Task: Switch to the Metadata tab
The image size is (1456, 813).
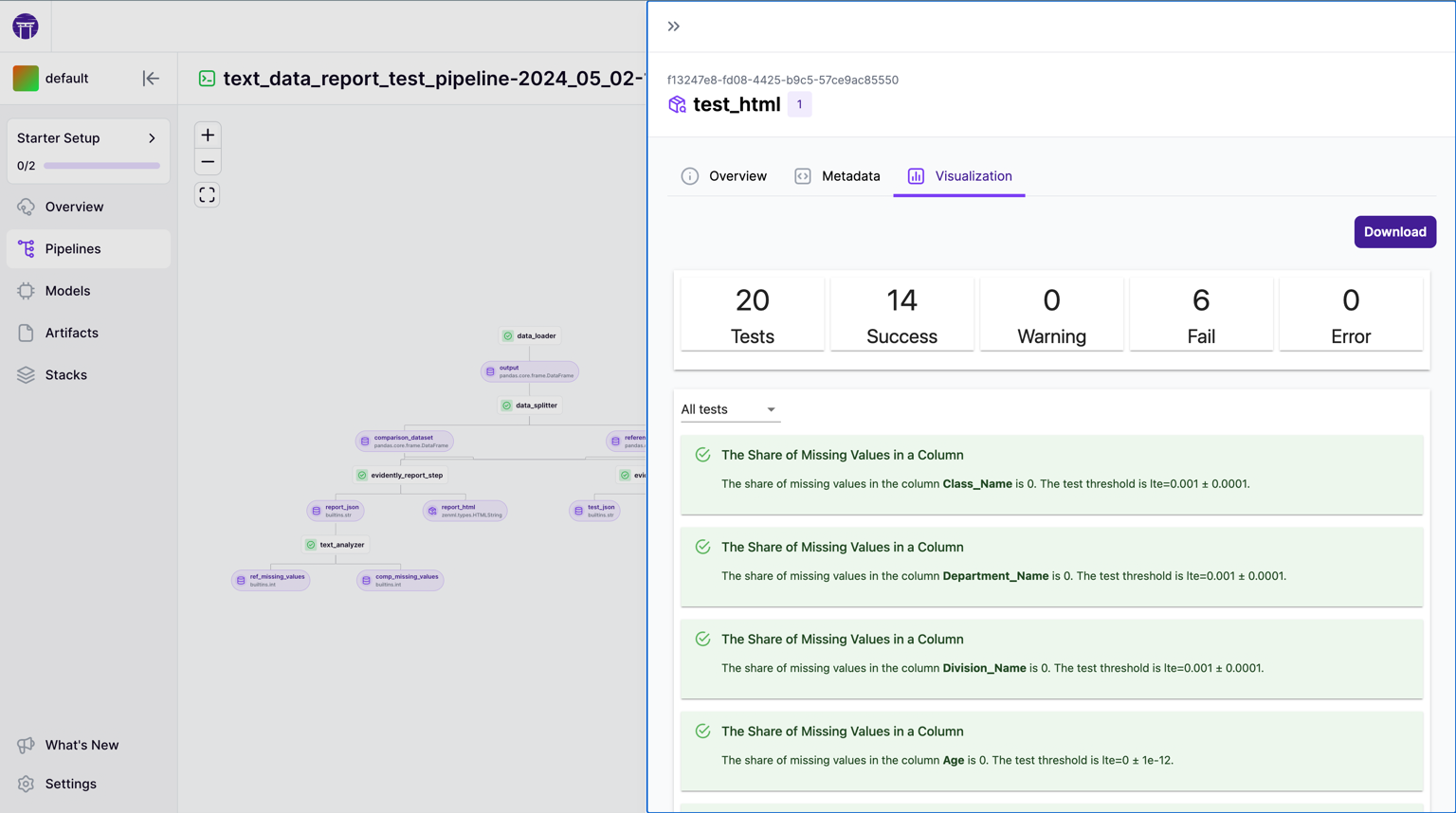Action: (837, 176)
